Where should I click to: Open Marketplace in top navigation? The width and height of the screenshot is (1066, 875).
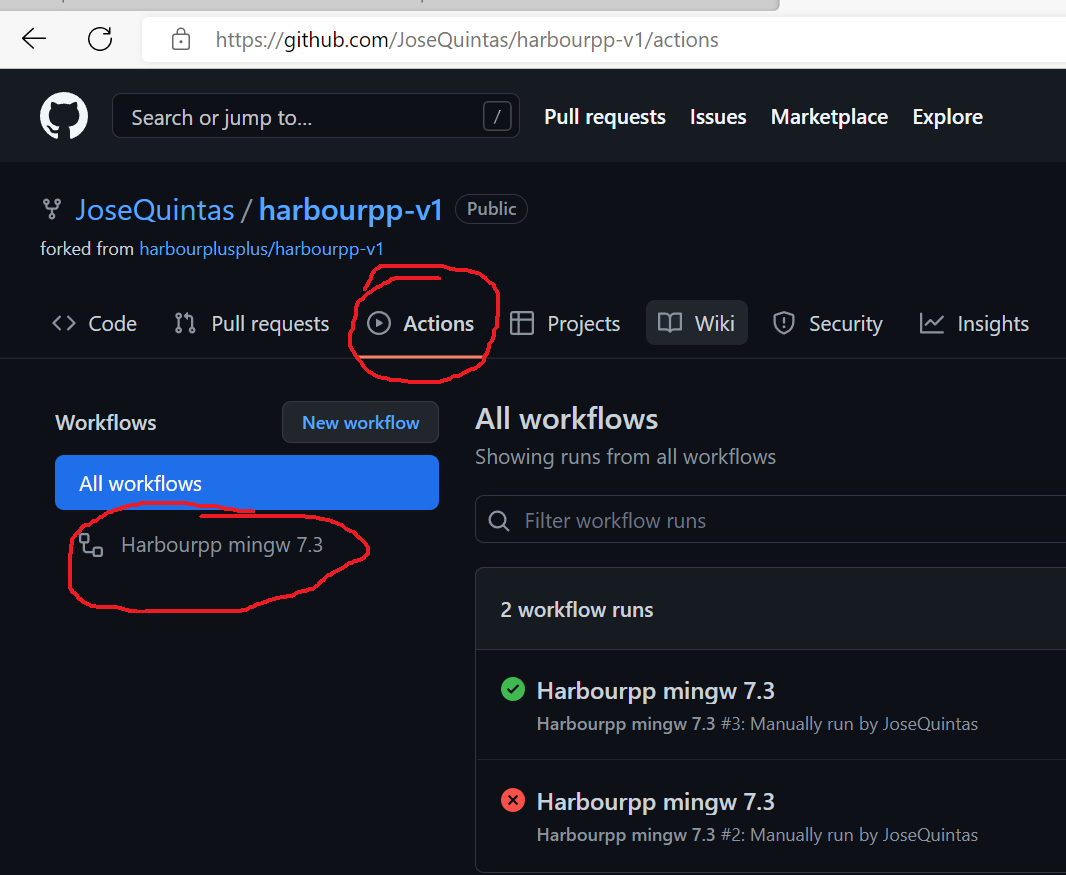(x=829, y=117)
